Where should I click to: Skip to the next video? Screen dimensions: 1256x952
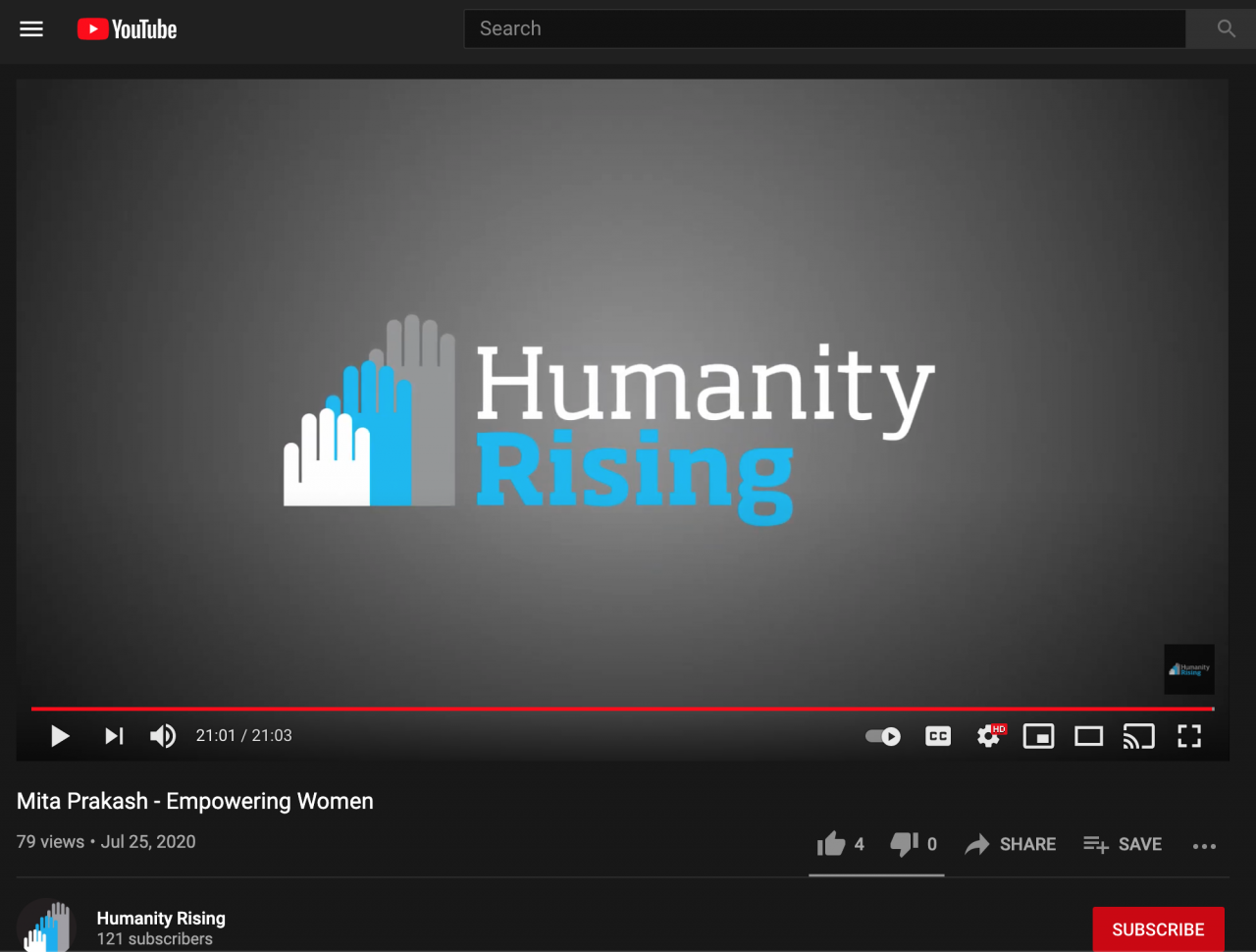[x=114, y=736]
